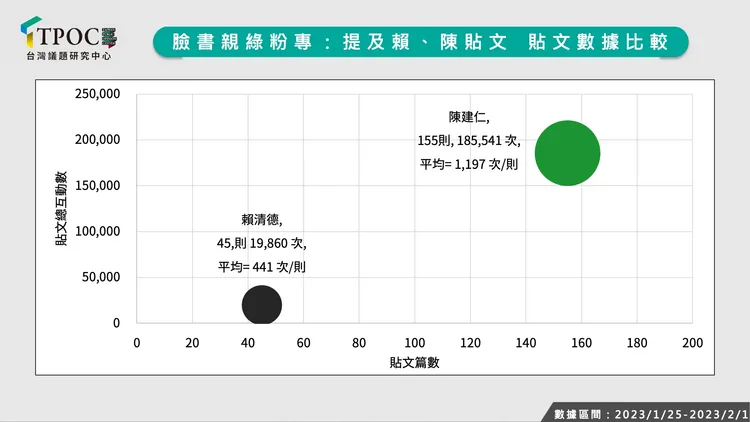The height and width of the screenshot is (422, 750).
Task: Click the text '平均= 441 次/則'
Action: pyautogui.click(x=262, y=267)
